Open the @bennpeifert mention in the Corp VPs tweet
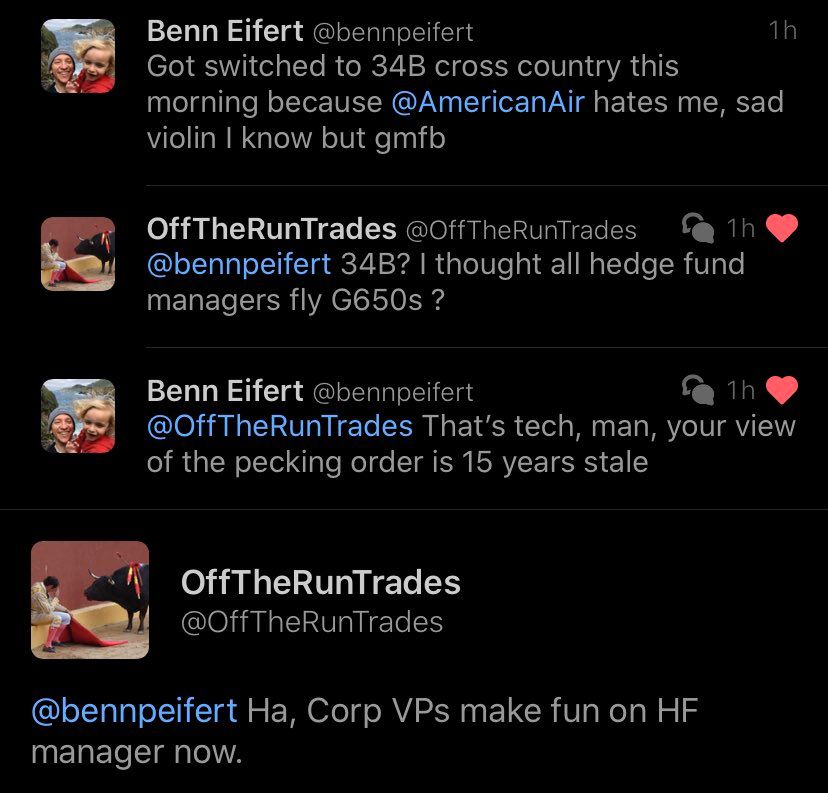 pyautogui.click(x=134, y=711)
